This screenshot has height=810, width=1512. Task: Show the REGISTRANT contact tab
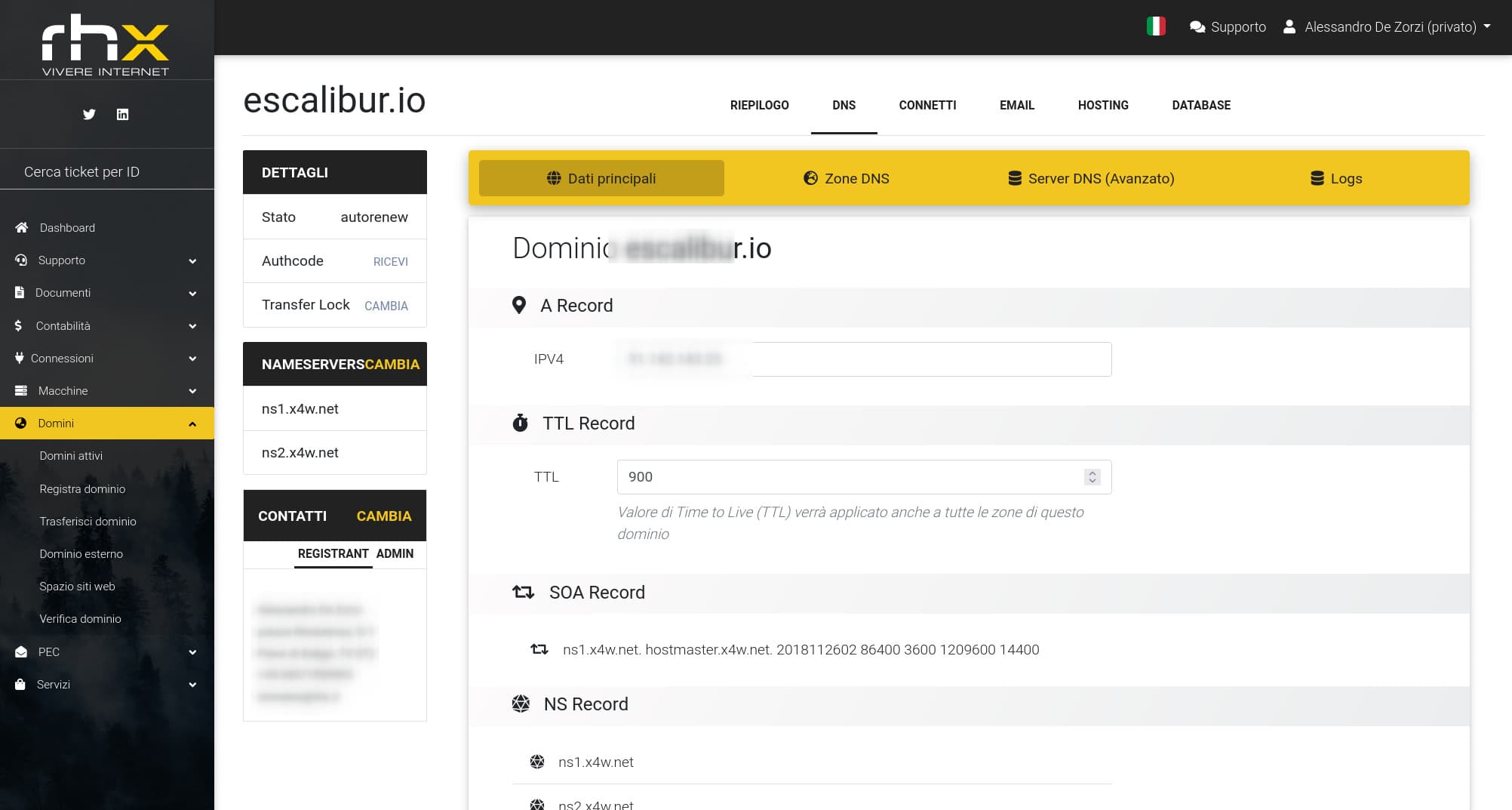(x=333, y=553)
